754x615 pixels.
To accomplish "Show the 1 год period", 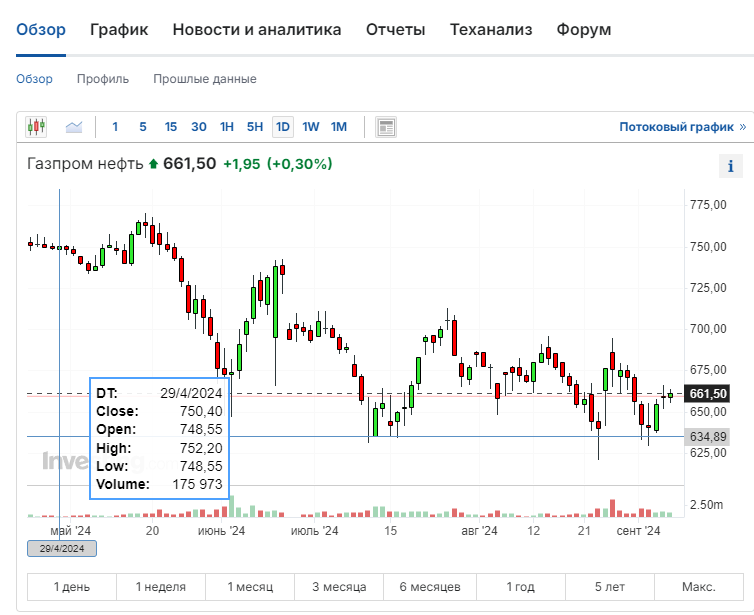I will tap(520, 587).
